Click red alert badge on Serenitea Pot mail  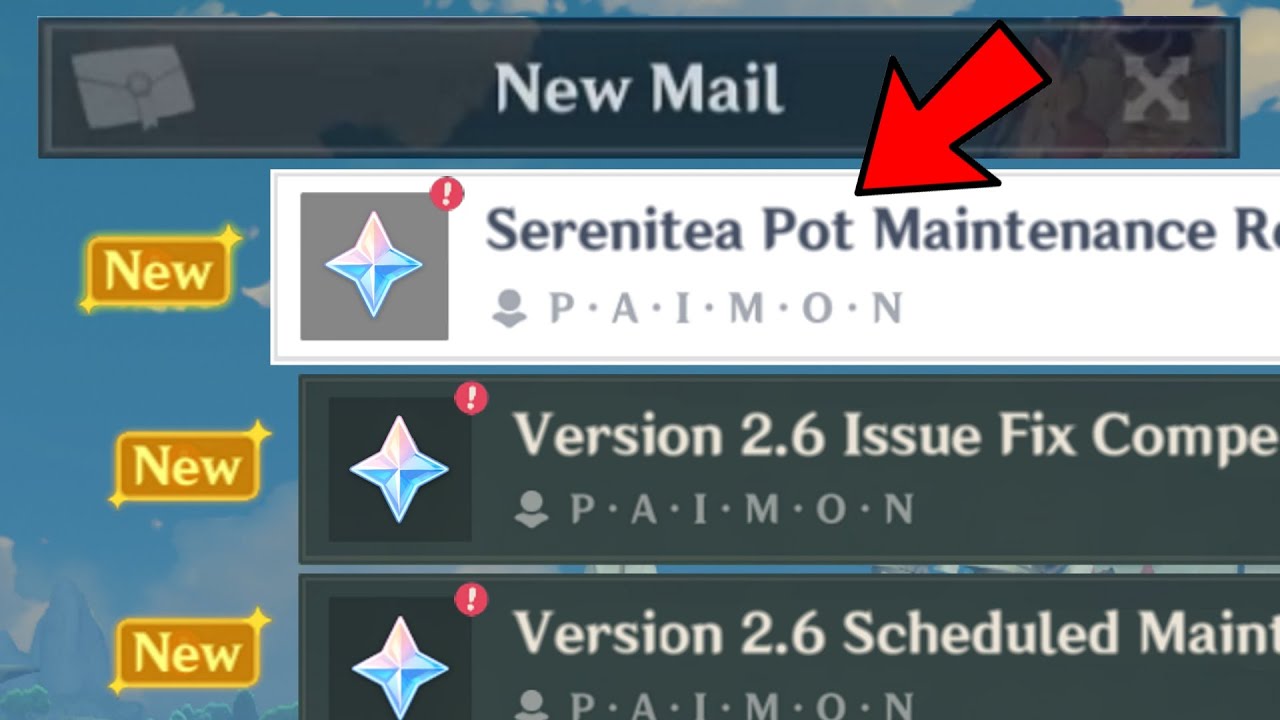pyautogui.click(x=447, y=194)
